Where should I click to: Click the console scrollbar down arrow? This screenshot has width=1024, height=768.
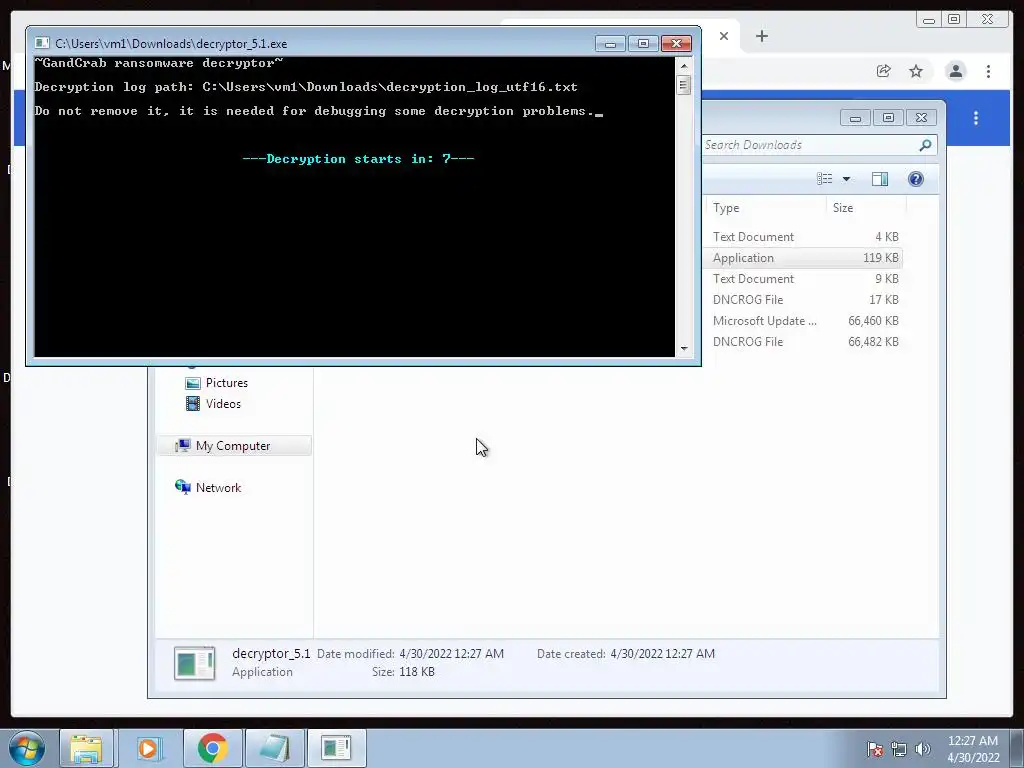[x=684, y=349]
